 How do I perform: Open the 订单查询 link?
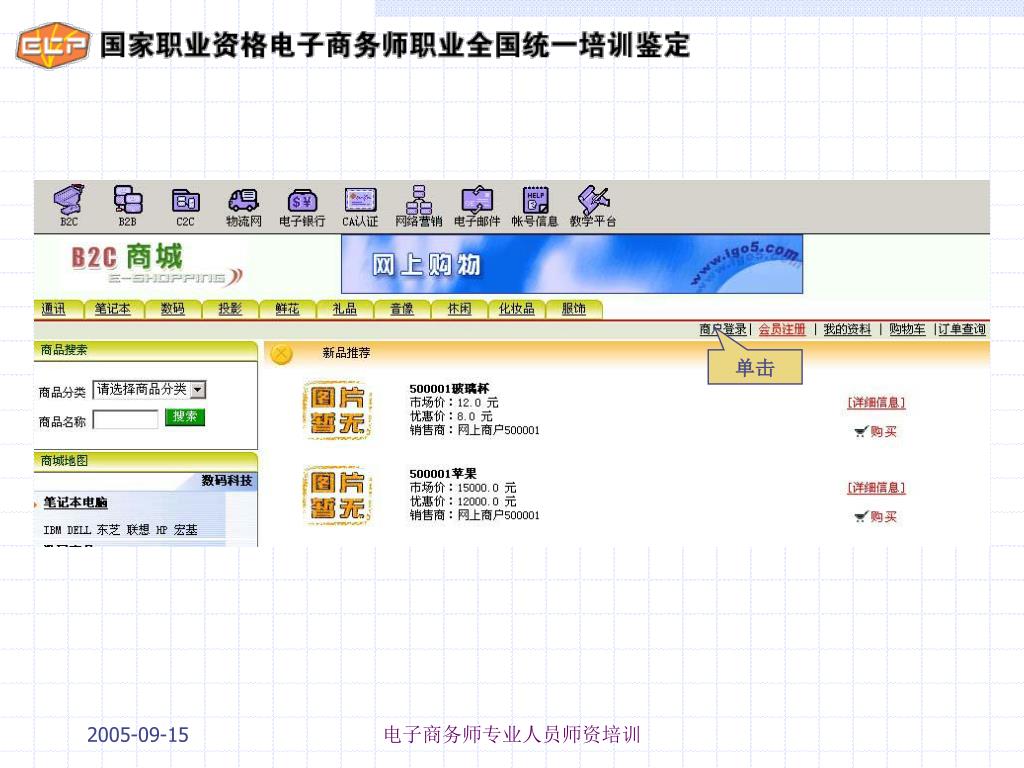click(x=962, y=329)
